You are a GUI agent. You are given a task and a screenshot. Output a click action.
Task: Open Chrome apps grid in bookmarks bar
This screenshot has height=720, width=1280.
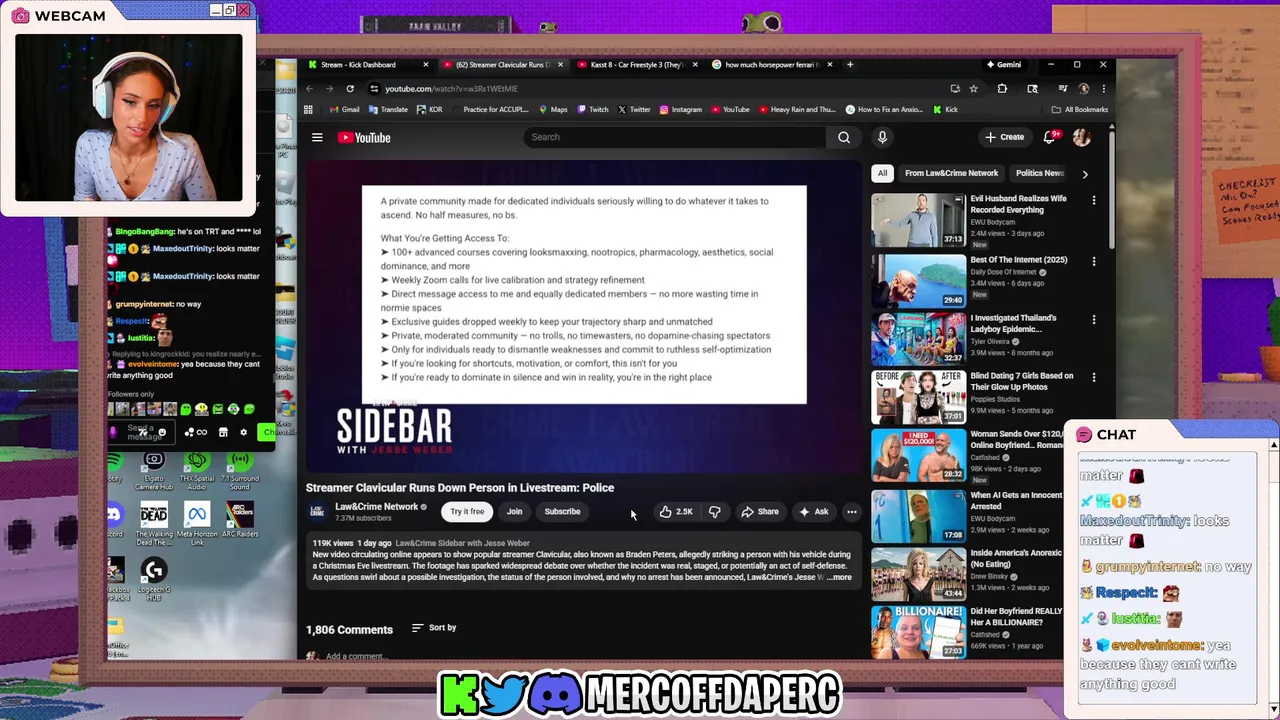click(309, 110)
